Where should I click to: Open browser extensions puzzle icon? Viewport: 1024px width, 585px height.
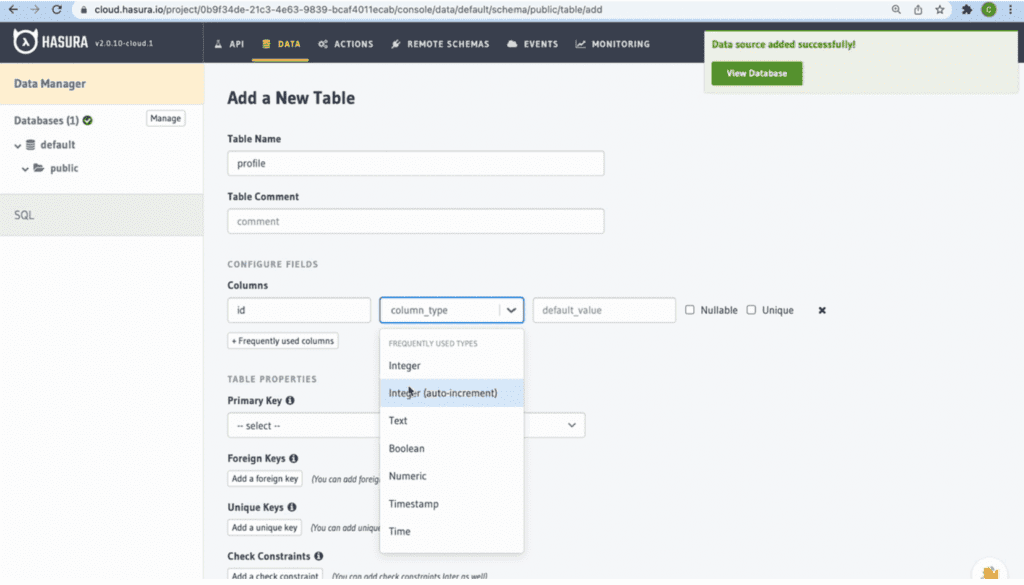pyautogui.click(x=967, y=10)
